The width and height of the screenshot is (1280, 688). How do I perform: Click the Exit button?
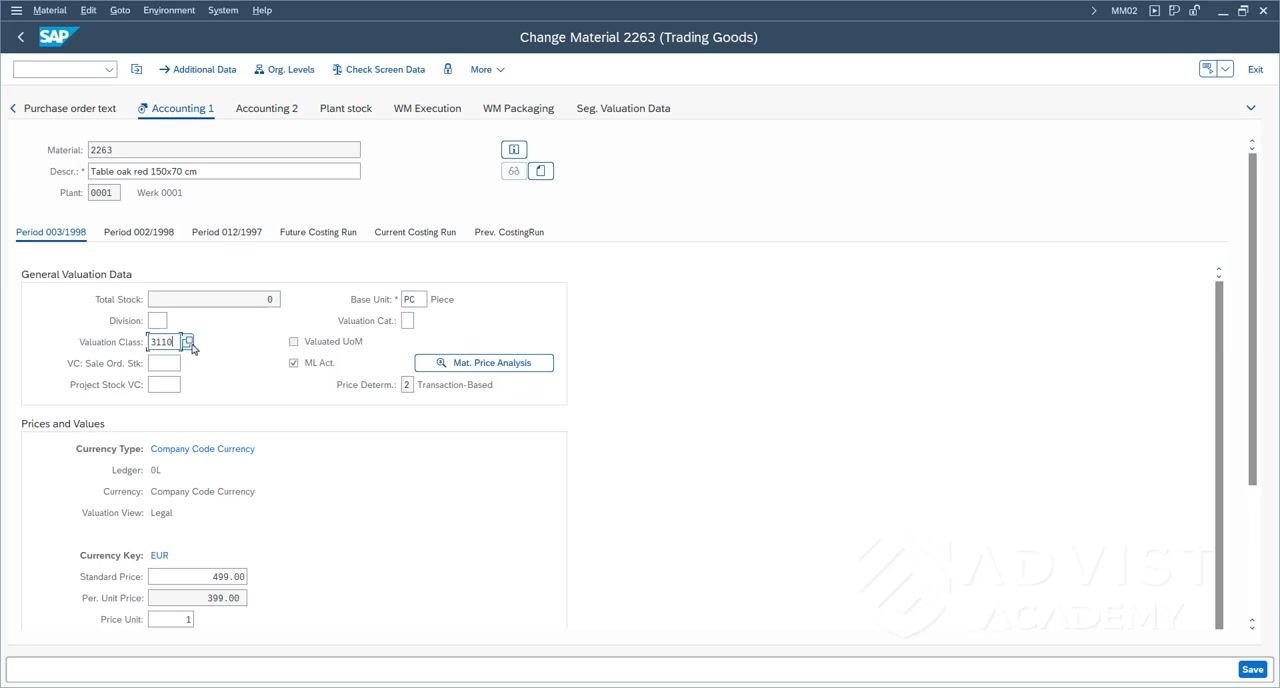pyautogui.click(x=1255, y=70)
